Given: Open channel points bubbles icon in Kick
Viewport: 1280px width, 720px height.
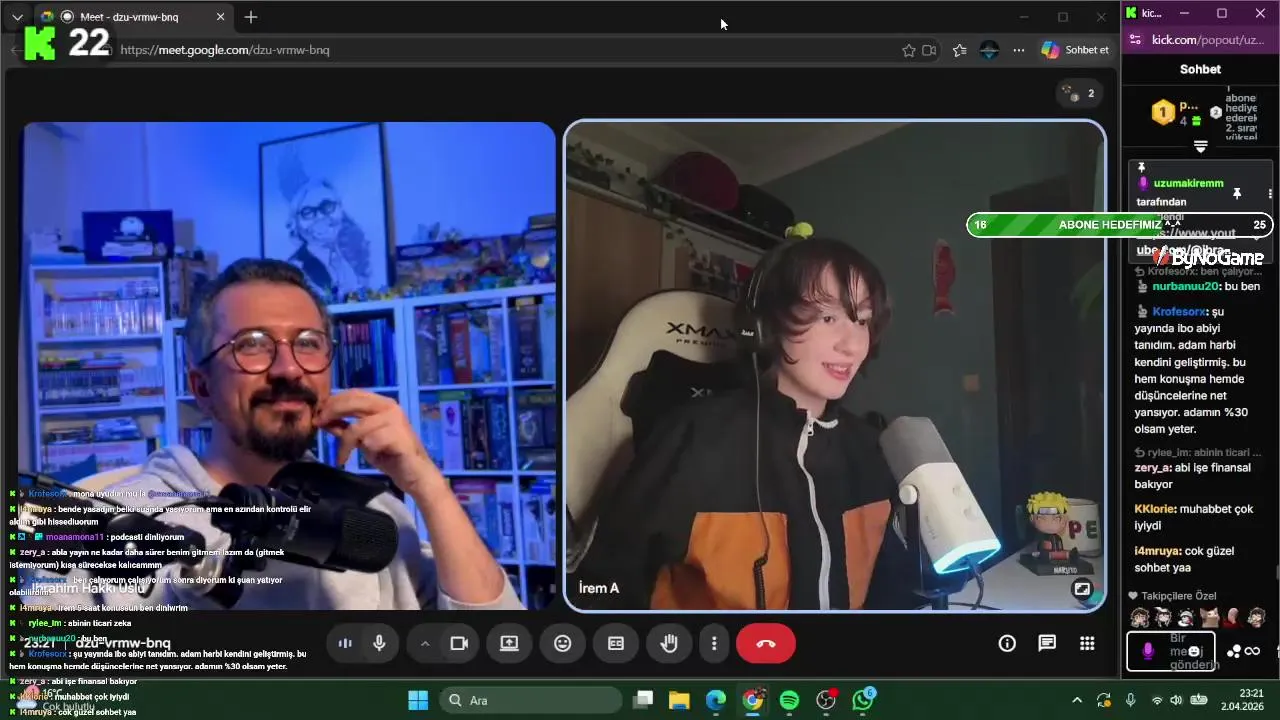Looking at the screenshot, I should (x=1234, y=651).
